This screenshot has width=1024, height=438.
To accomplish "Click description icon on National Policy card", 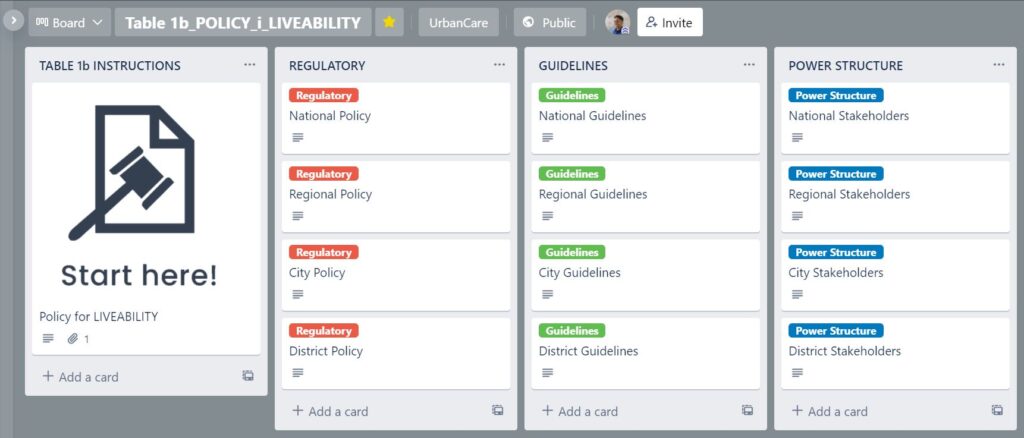I will tap(298, 138).
